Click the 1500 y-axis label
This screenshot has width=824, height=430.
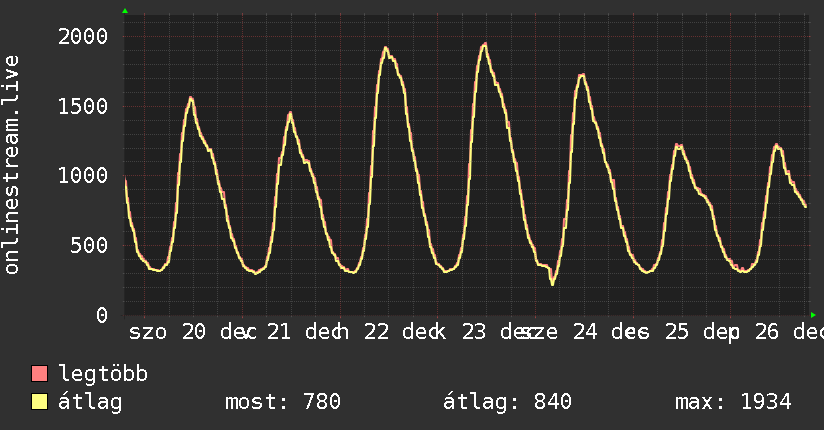tap(83, 107)
